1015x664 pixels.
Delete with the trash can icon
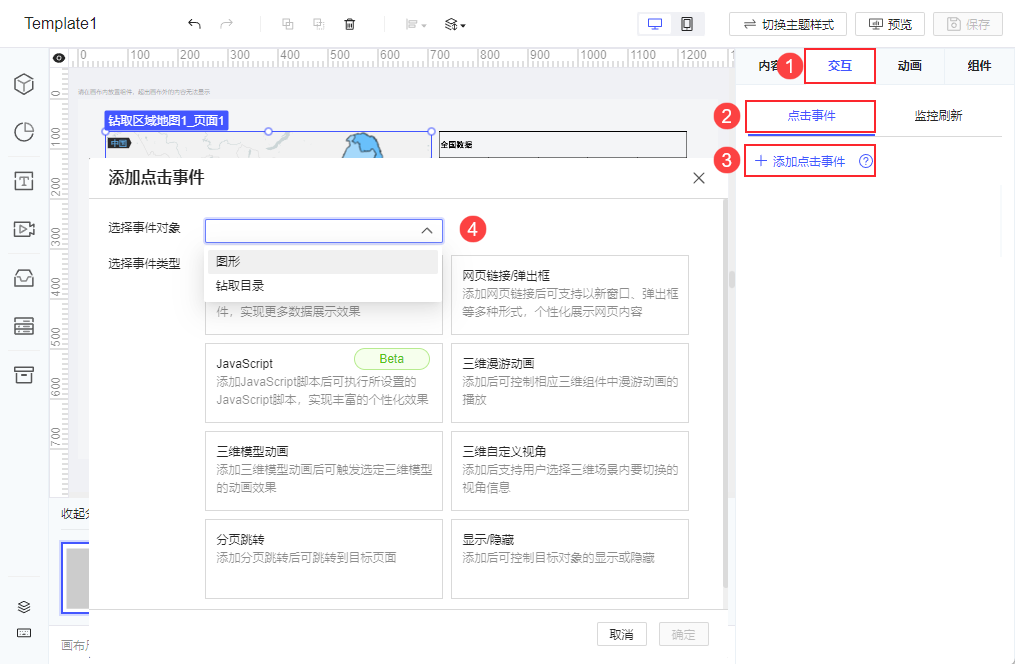[350, 24]
